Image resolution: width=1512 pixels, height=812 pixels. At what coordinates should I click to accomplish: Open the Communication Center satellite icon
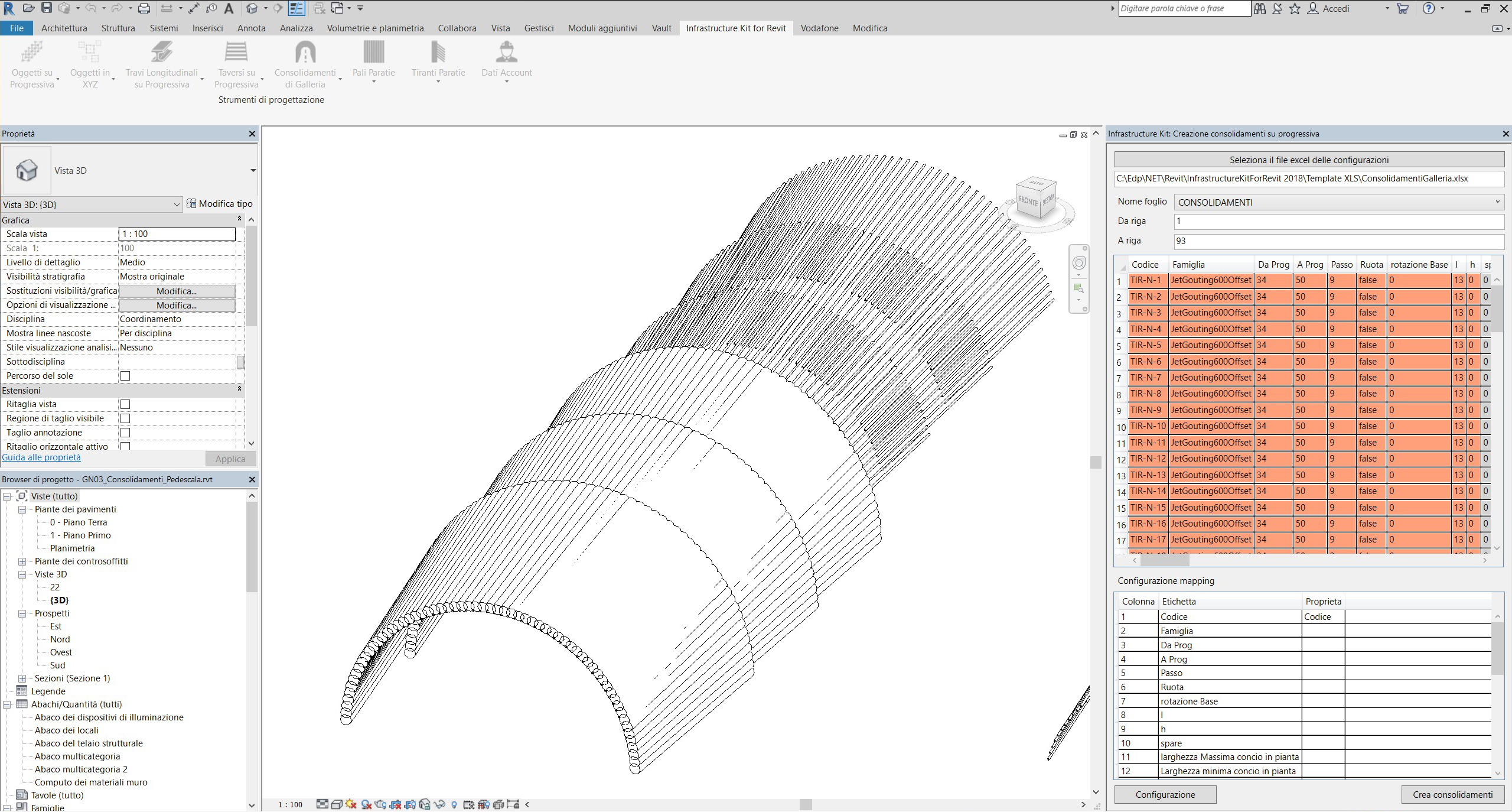[1278, 8]
